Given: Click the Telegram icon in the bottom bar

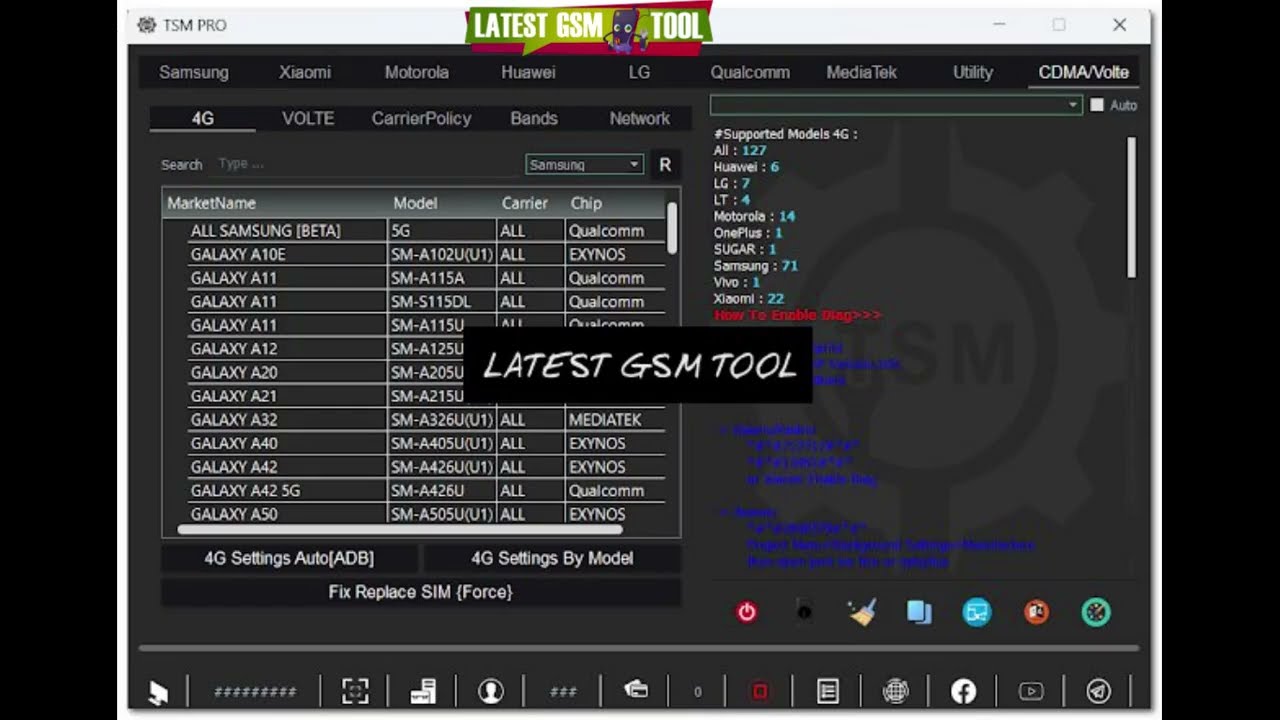Looking at the screenshot, I should click(x=1098, y=690).
